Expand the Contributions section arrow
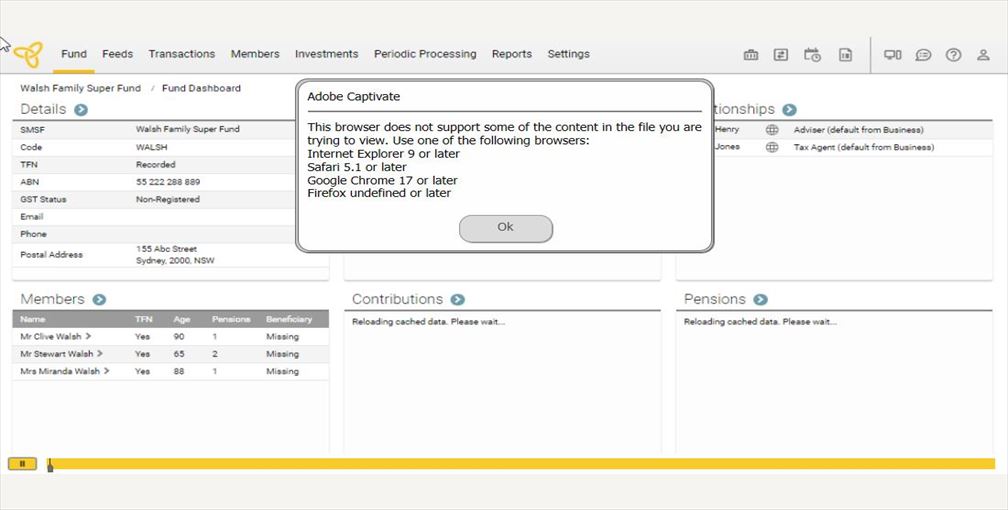The image size is (1008, 510). [x=457, y=300]
